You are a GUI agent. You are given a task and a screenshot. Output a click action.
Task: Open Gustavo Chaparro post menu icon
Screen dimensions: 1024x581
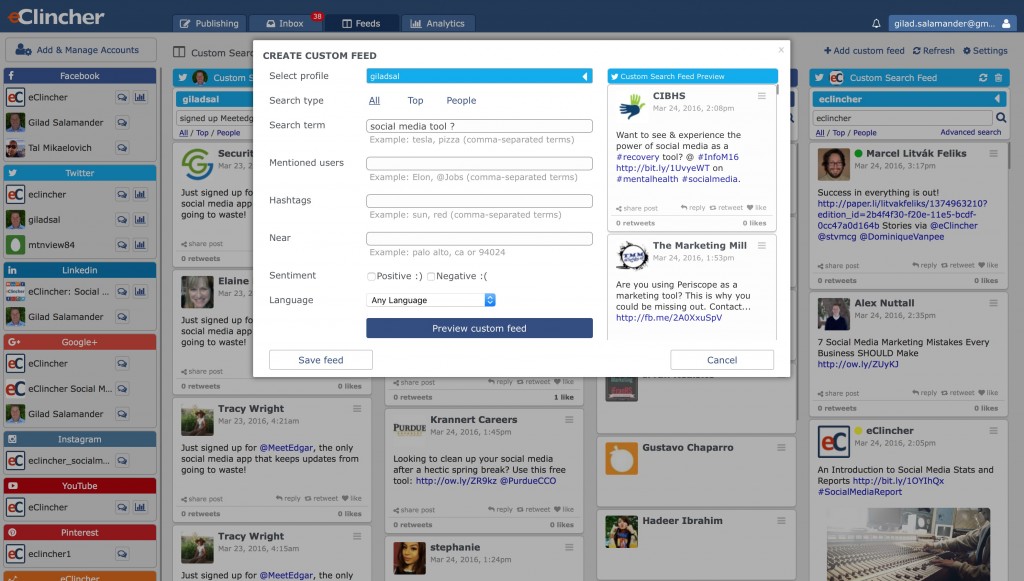point(781,448)
